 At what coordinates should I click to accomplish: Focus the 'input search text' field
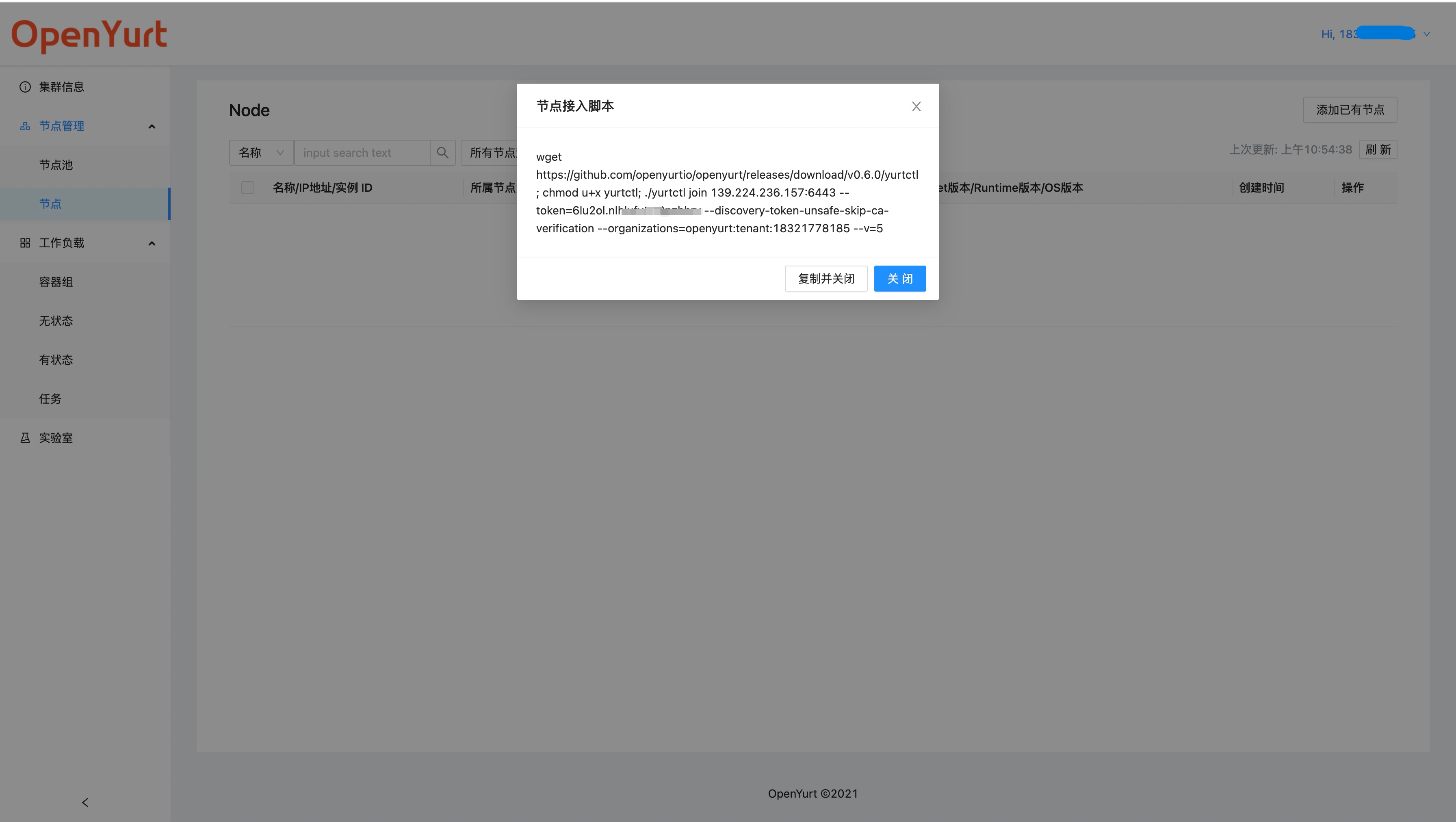coord(362,153)
